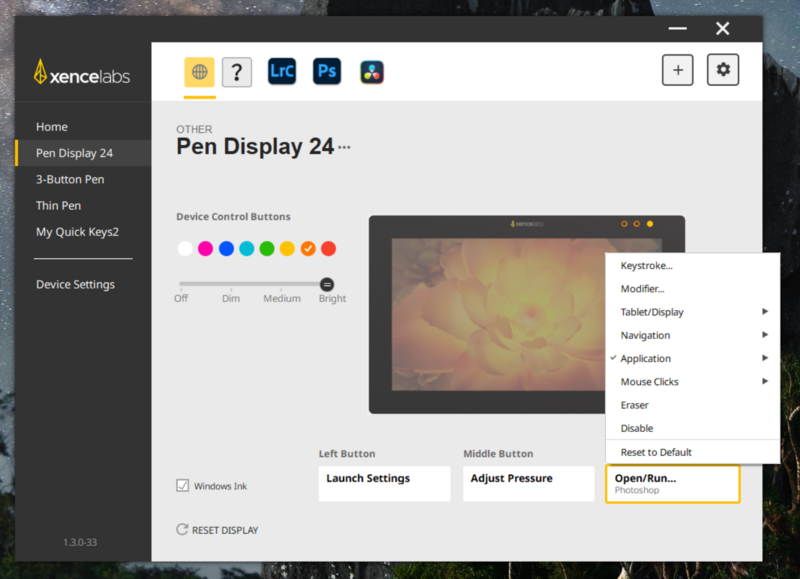Viewport: 800px width, 579px height.
Task: Expand the Navigation submenu
Action: click(x=692, y=335)
